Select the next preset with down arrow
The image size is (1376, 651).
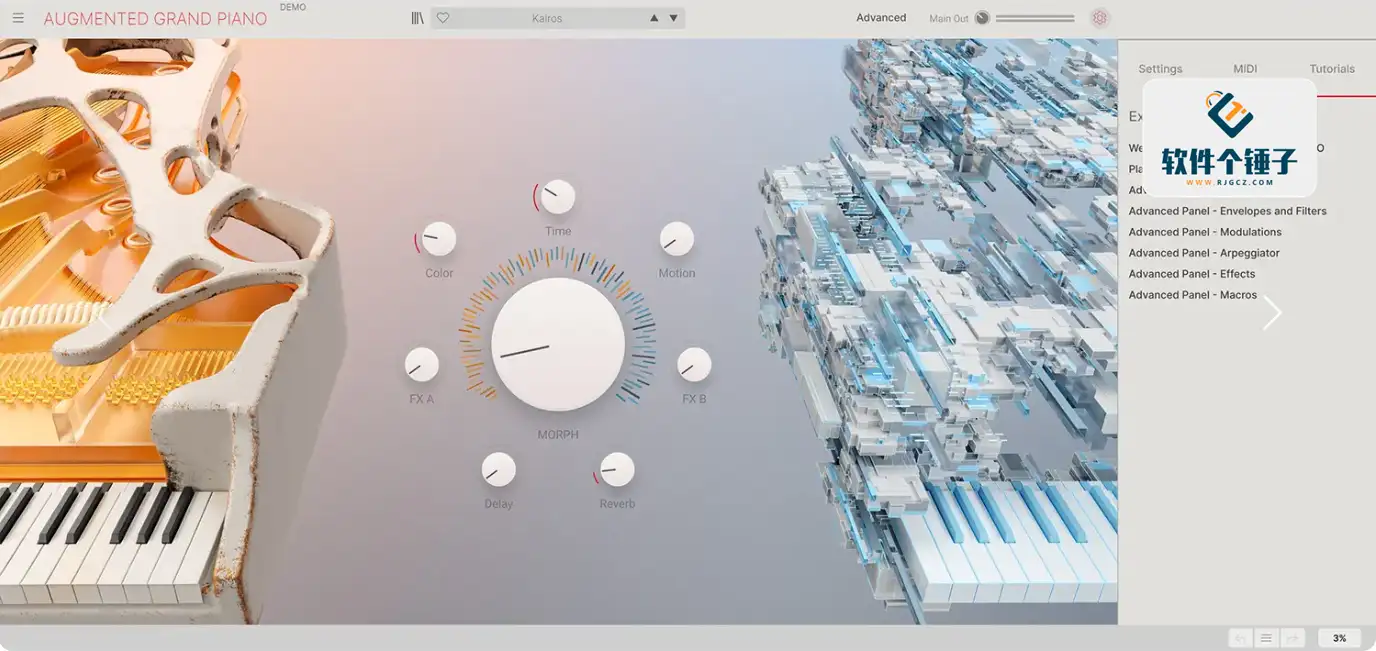tap(673, 18)
